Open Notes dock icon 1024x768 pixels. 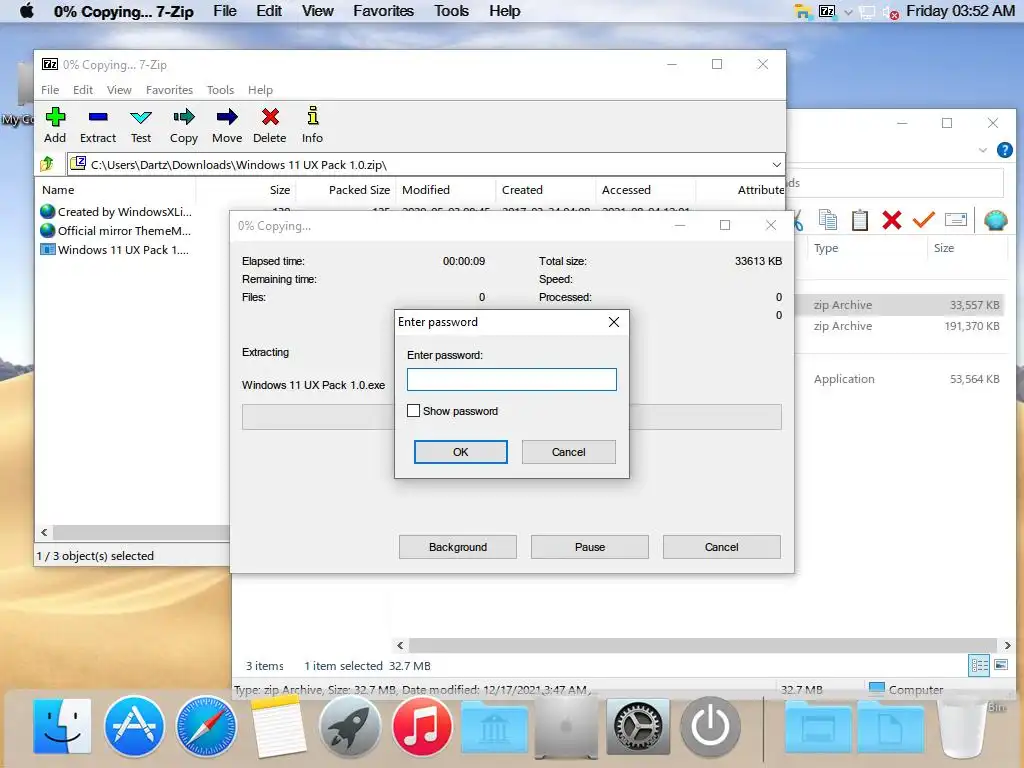[278, 726]
